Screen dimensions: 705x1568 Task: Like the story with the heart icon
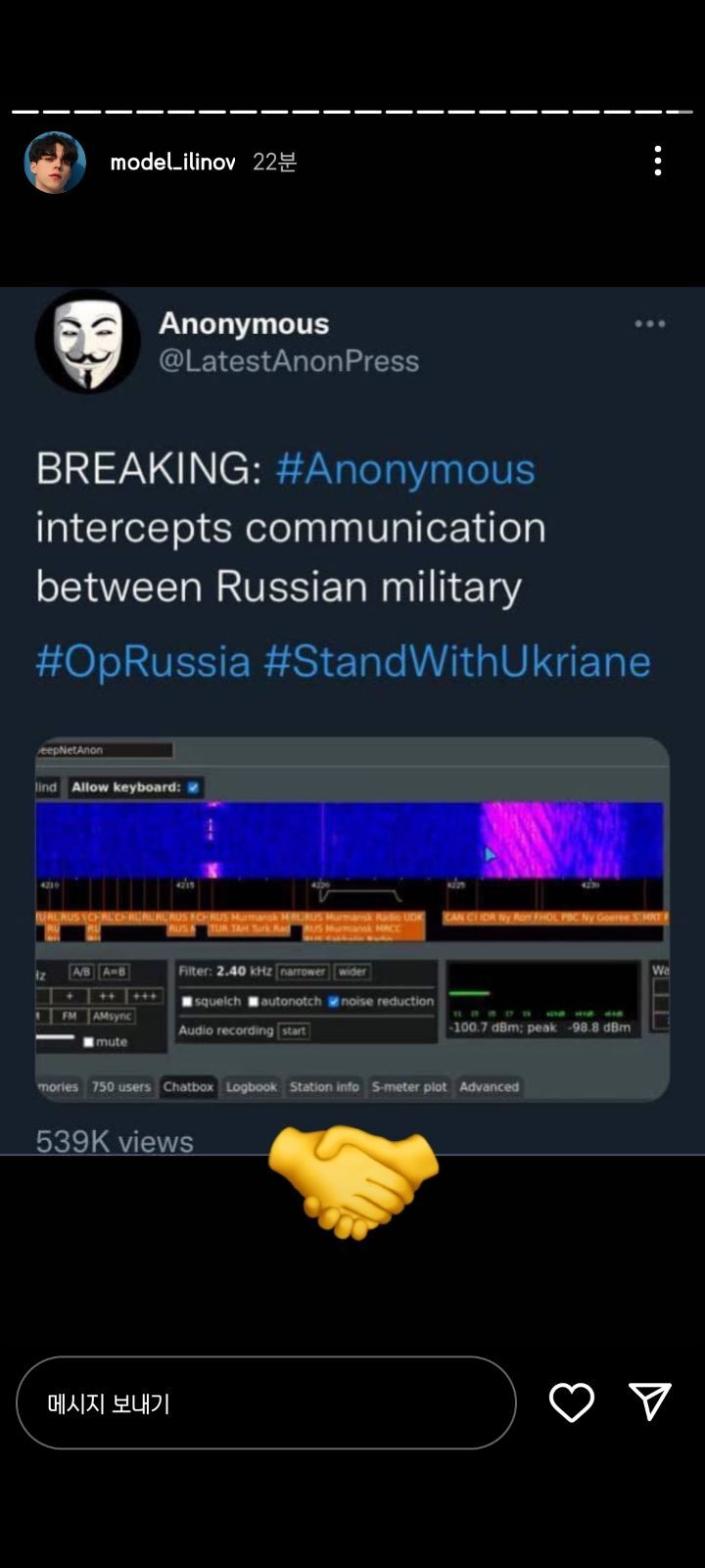click(x=572, y=1402)
